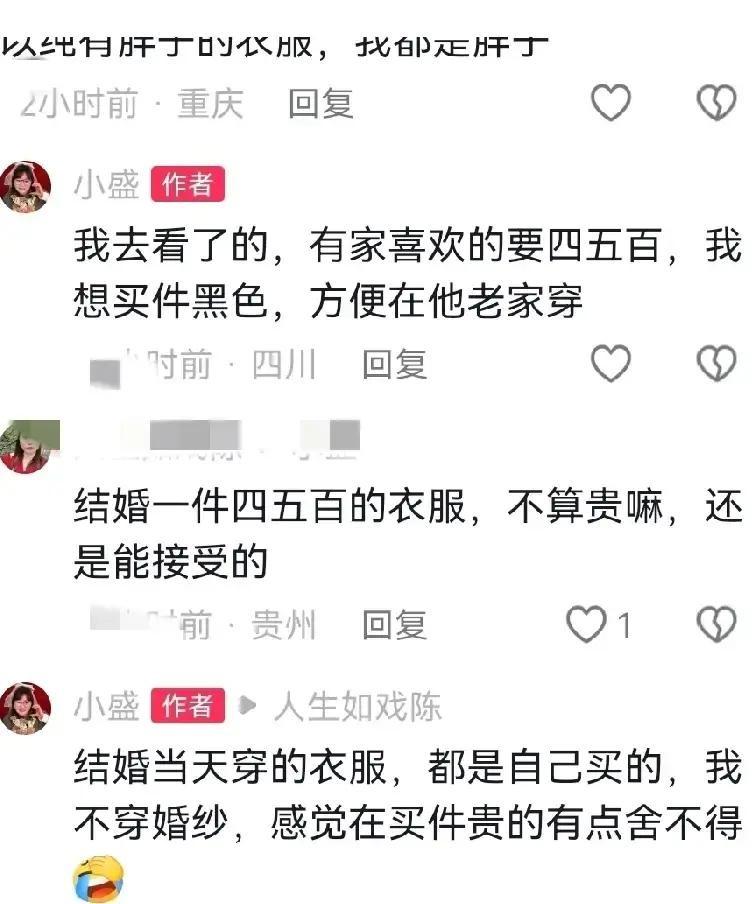
Task: Tap the crying laughing emoji
Action: (x=99, y=879)
